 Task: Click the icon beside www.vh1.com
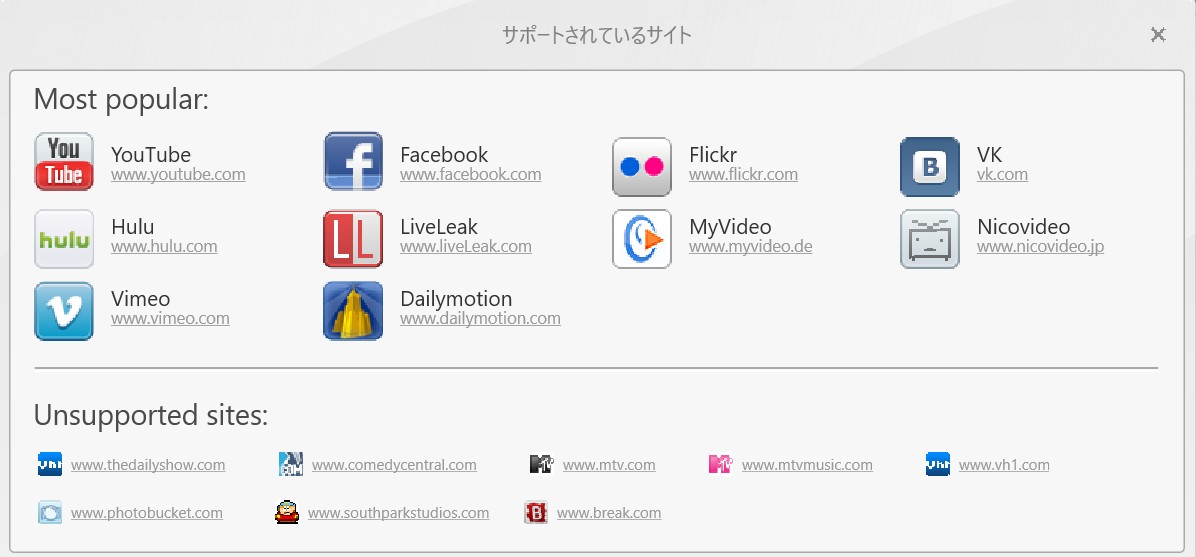(x=937, y=464)
